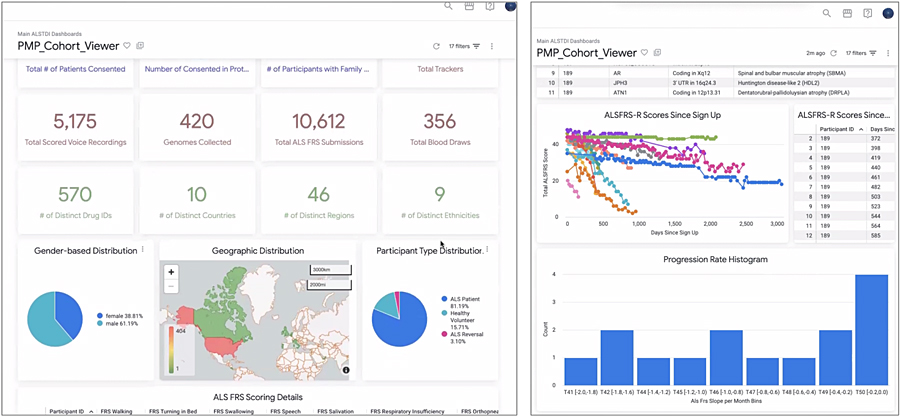Zoom out on the Geographic Distribution map
The image size is (900, 416).
(x=171, y=285)
